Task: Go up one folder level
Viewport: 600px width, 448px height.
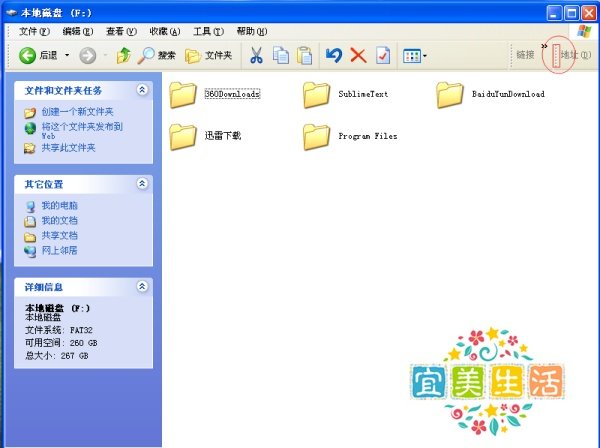Action: 124,56
